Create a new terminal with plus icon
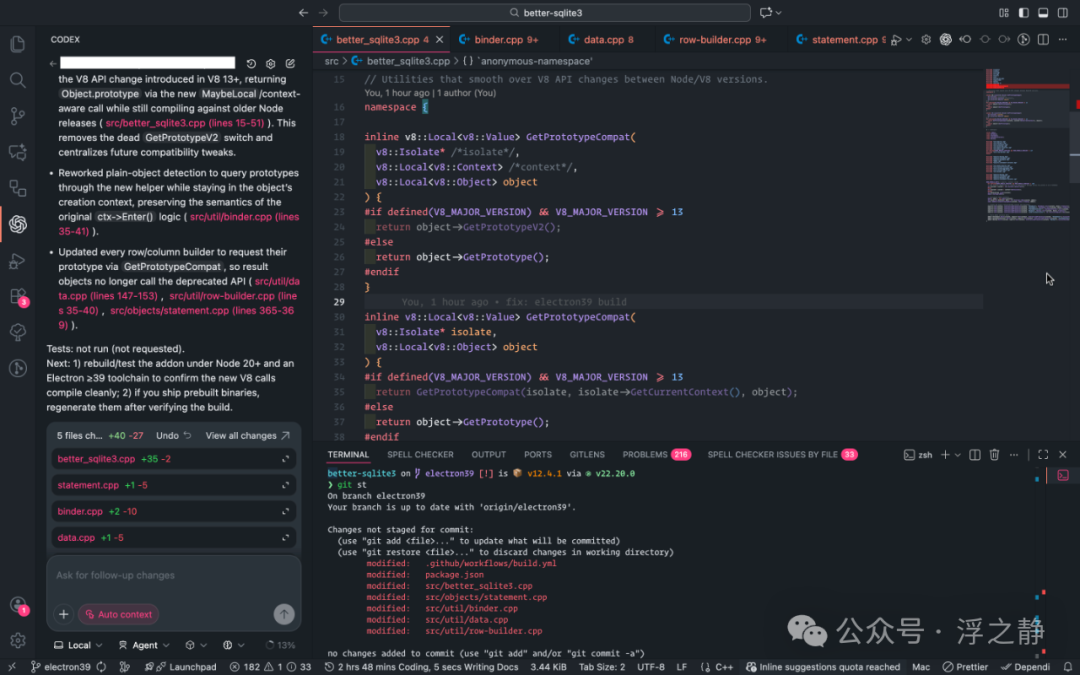 click(945, 455)
